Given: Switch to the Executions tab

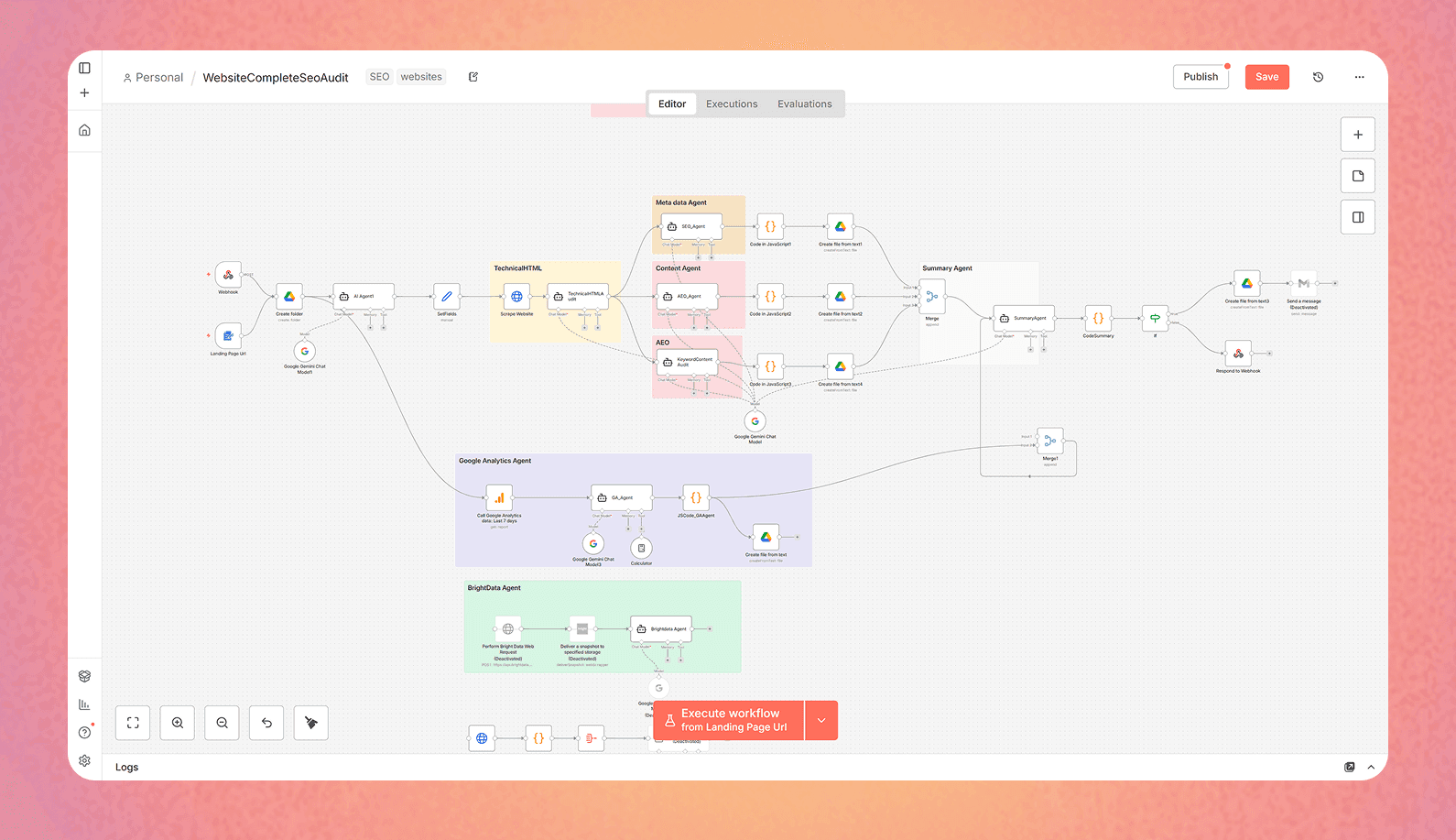Looking at the screenshot, I should [731, 104].
